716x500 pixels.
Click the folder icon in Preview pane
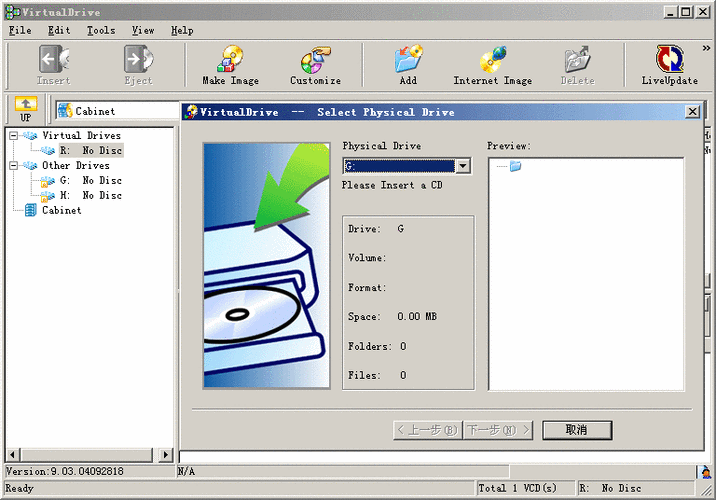pyautogui.click(x=515, y=166)
